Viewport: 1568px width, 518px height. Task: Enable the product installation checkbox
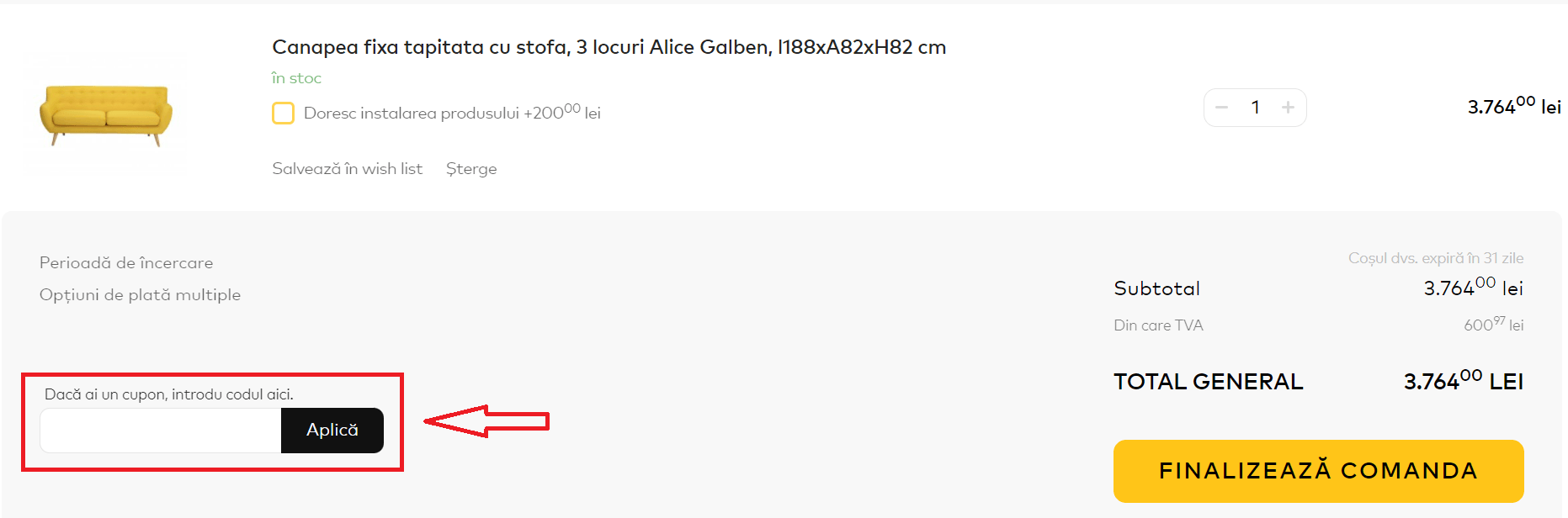(283, 113)
